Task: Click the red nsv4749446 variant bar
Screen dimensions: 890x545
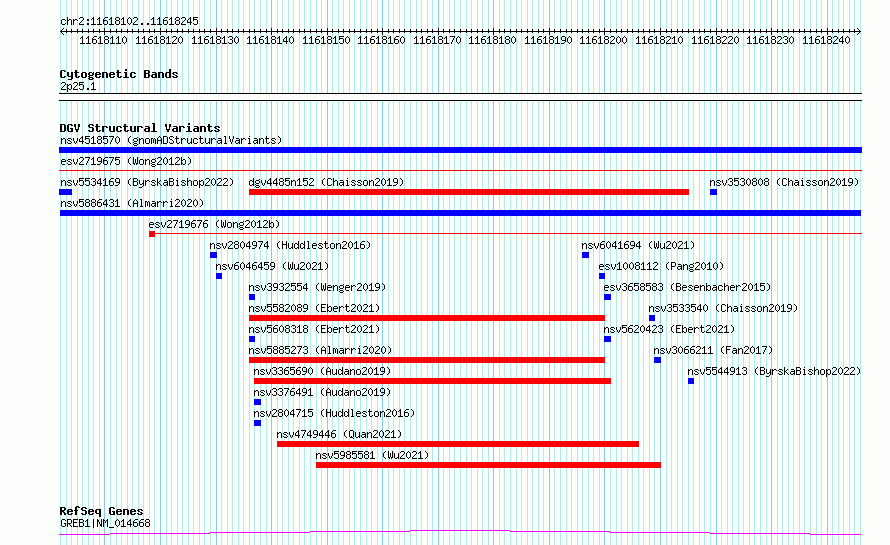Action: (458, 445)
